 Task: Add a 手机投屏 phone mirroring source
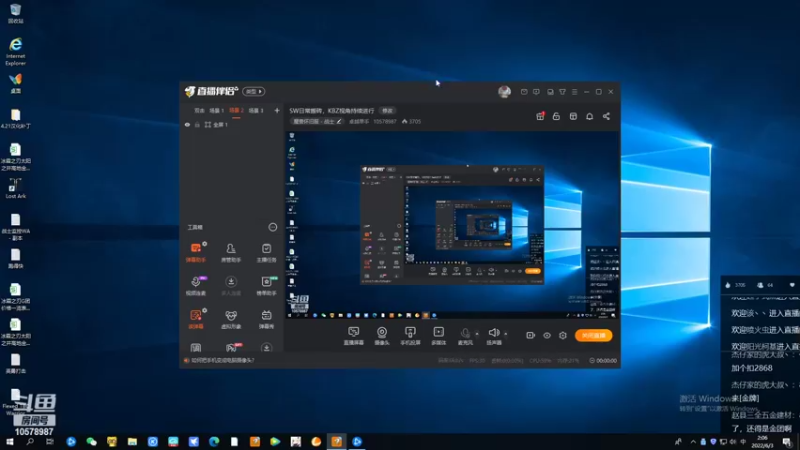410,336
